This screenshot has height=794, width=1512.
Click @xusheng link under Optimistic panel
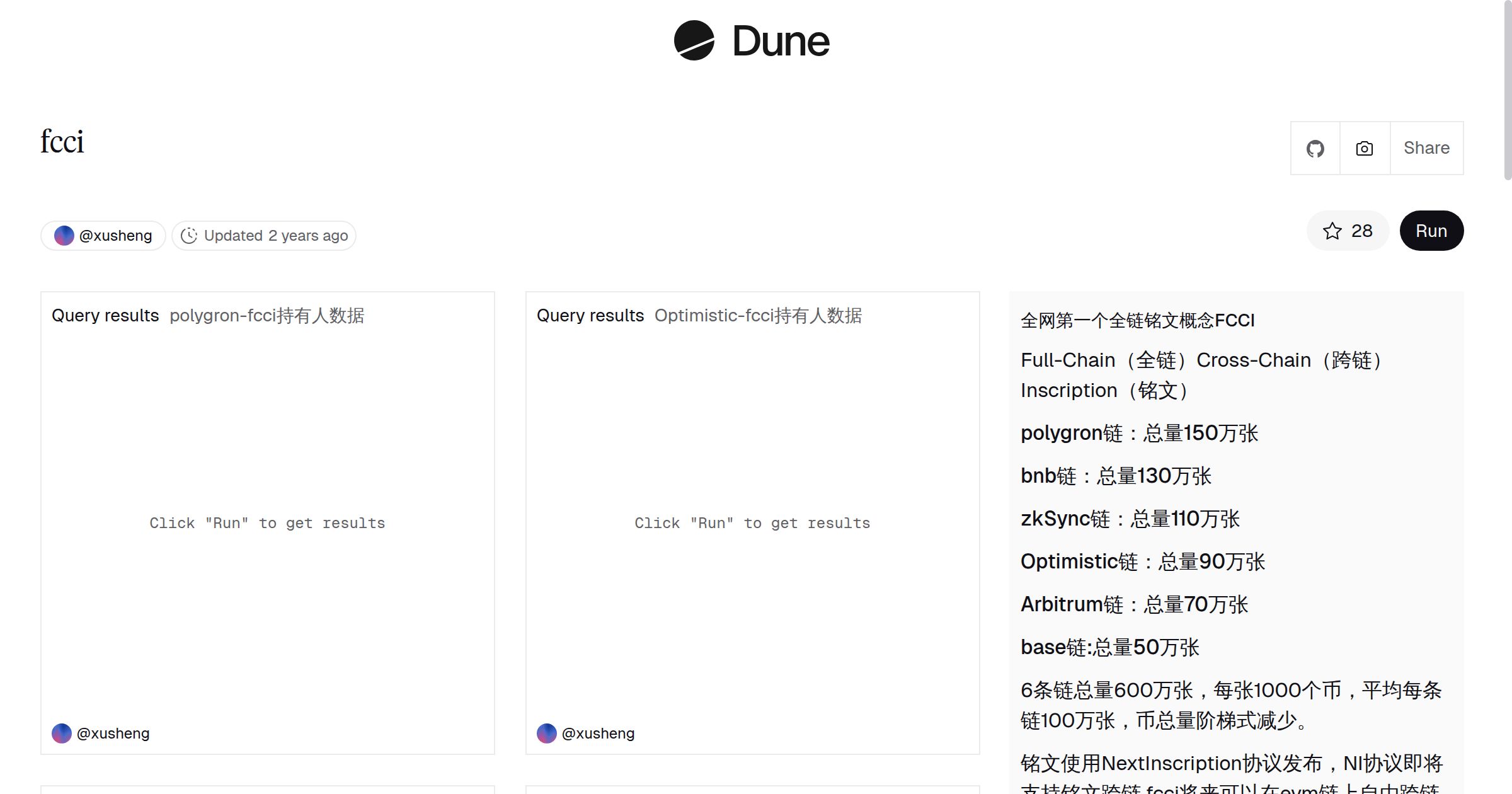click(x=598, y=734)
